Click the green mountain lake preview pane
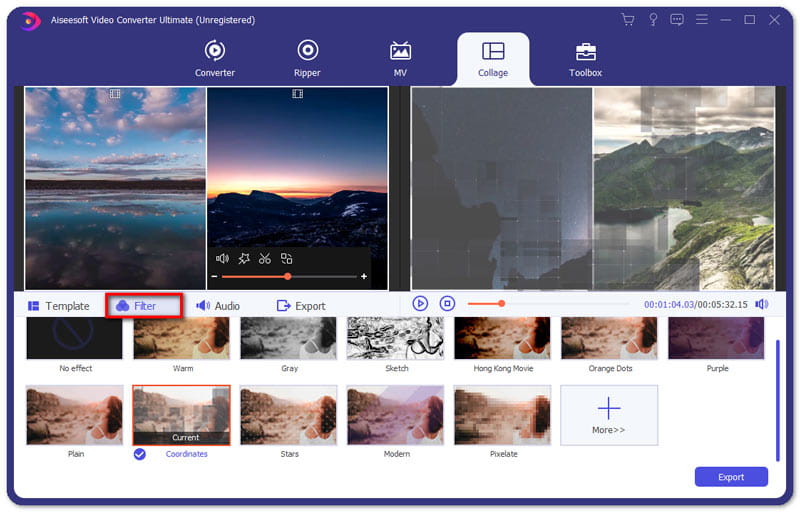This screenshot has width=800, height=512. click(x=684, y=188)
